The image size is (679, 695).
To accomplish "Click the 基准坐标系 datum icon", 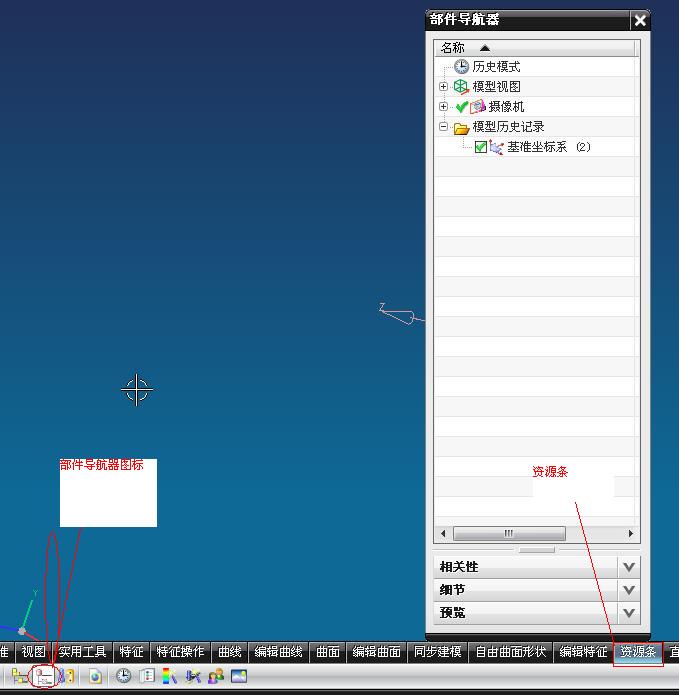I will click(x=496, y=147).
